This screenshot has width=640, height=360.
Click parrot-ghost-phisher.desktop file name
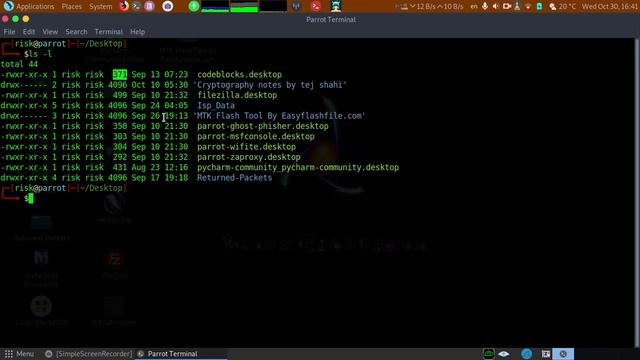[263, 126]
